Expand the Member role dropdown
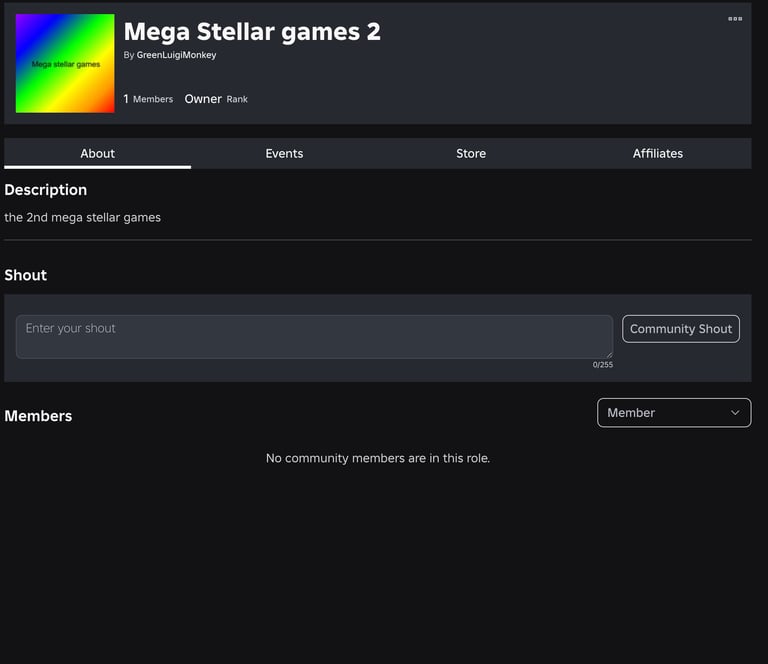768x664 pixels. (x=674, y=413)
